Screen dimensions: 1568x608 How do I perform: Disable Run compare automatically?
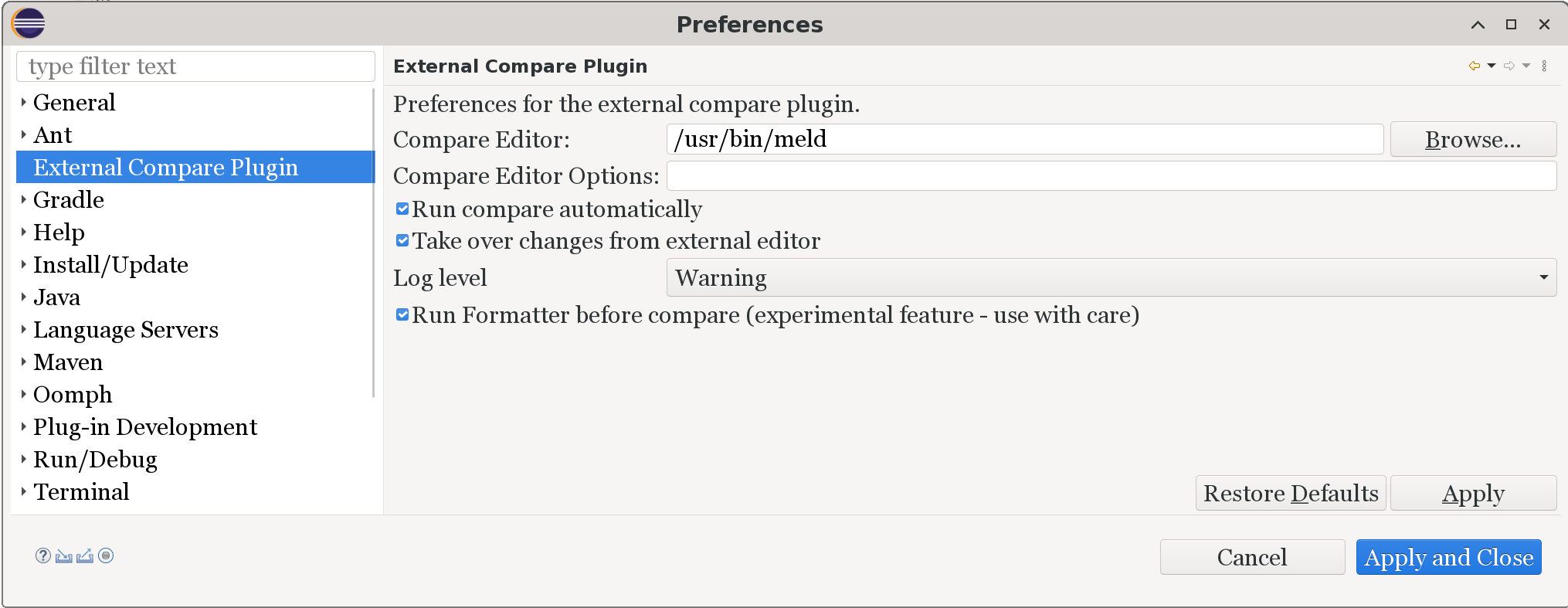[x=402, y=208]
